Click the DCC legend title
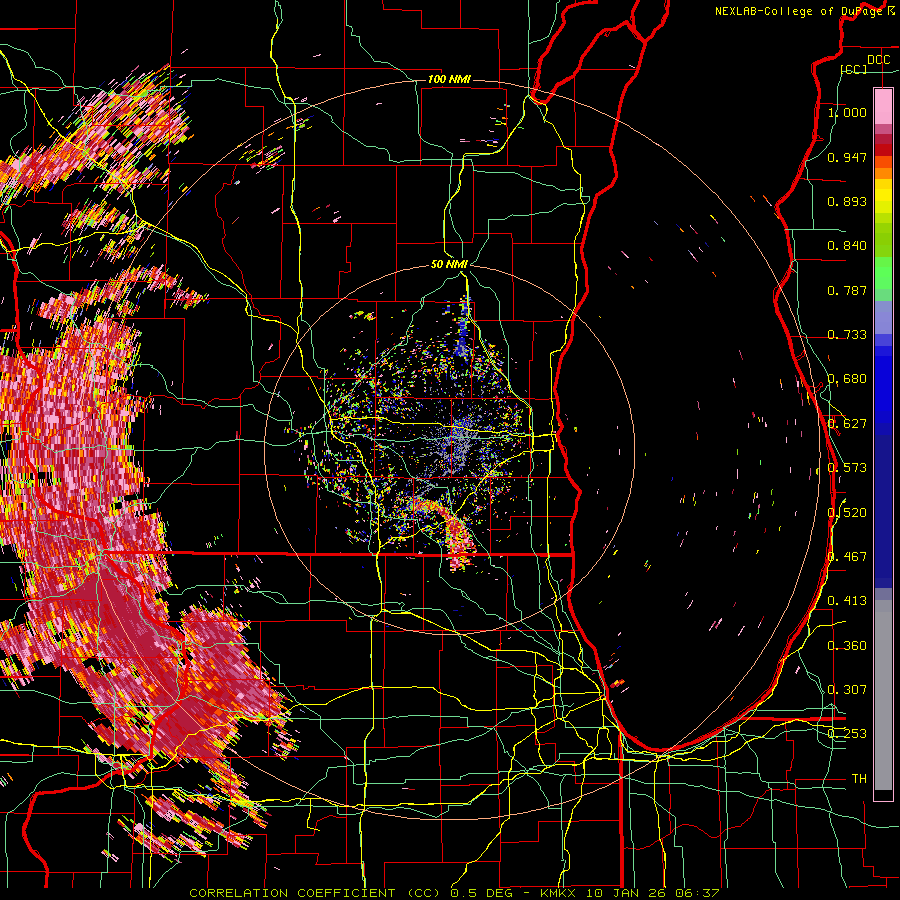The width and height of the screenshot is (900, 900). tap(878, 60)
